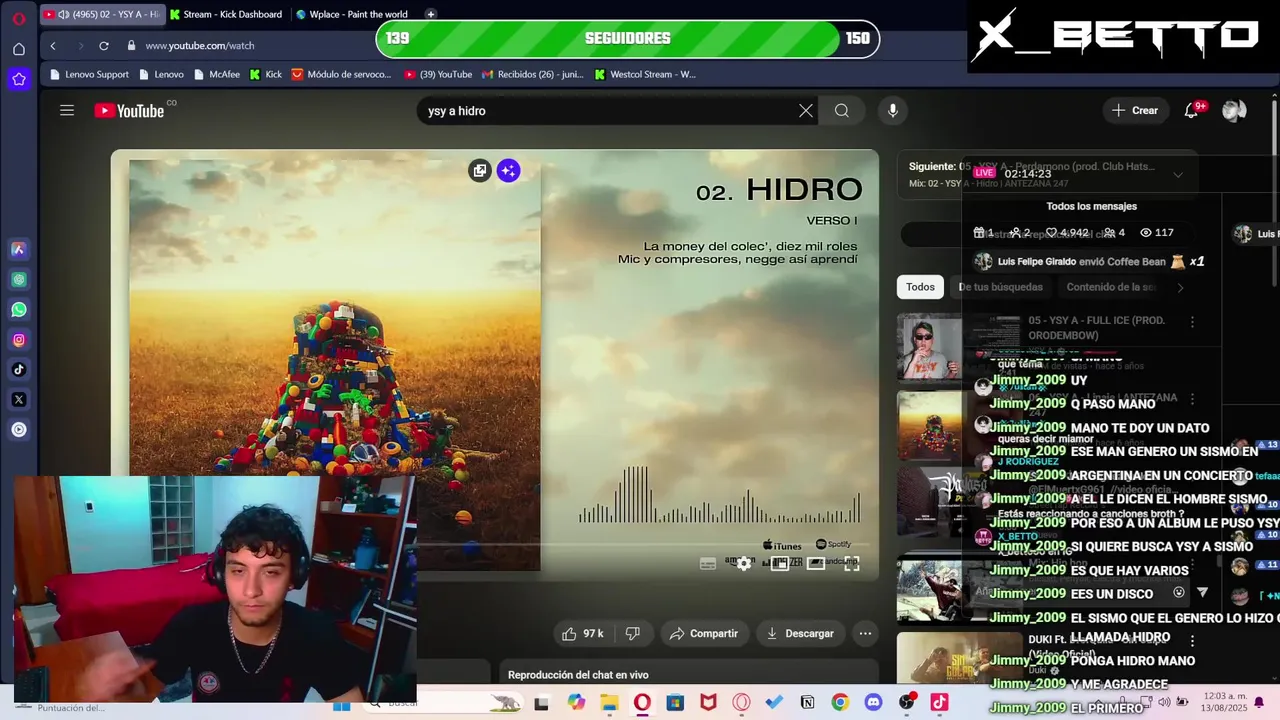The height and width of the screenshot is (720, 1280).
Task: Select the Todos filter chip
Action: (920, 287)
